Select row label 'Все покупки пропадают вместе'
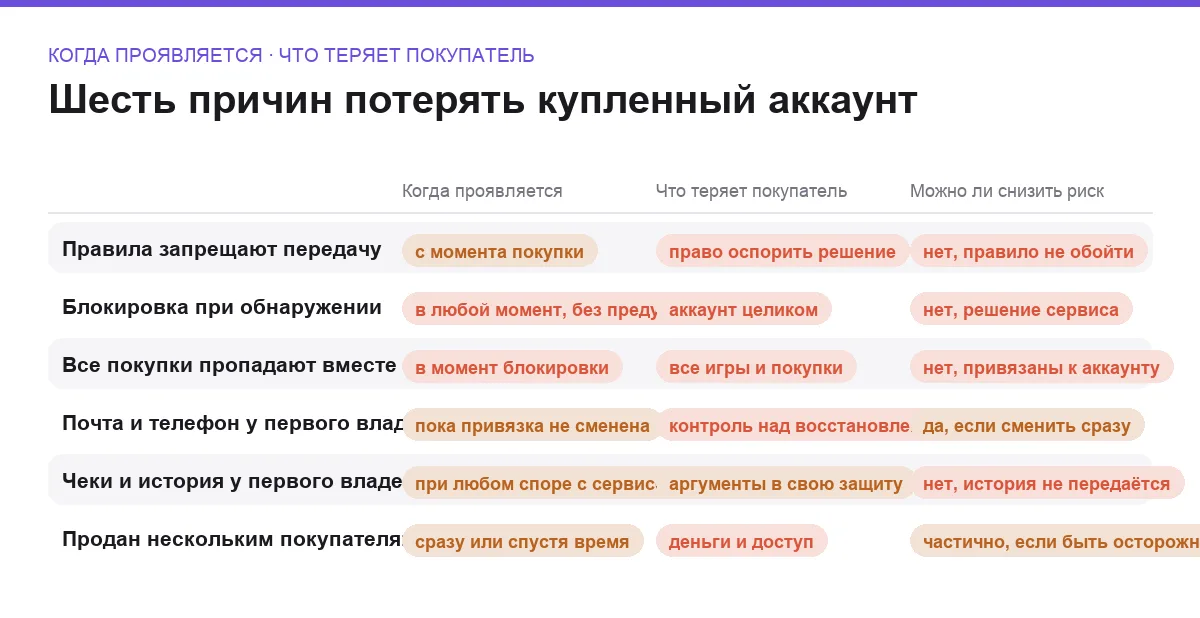 point(229,366)
